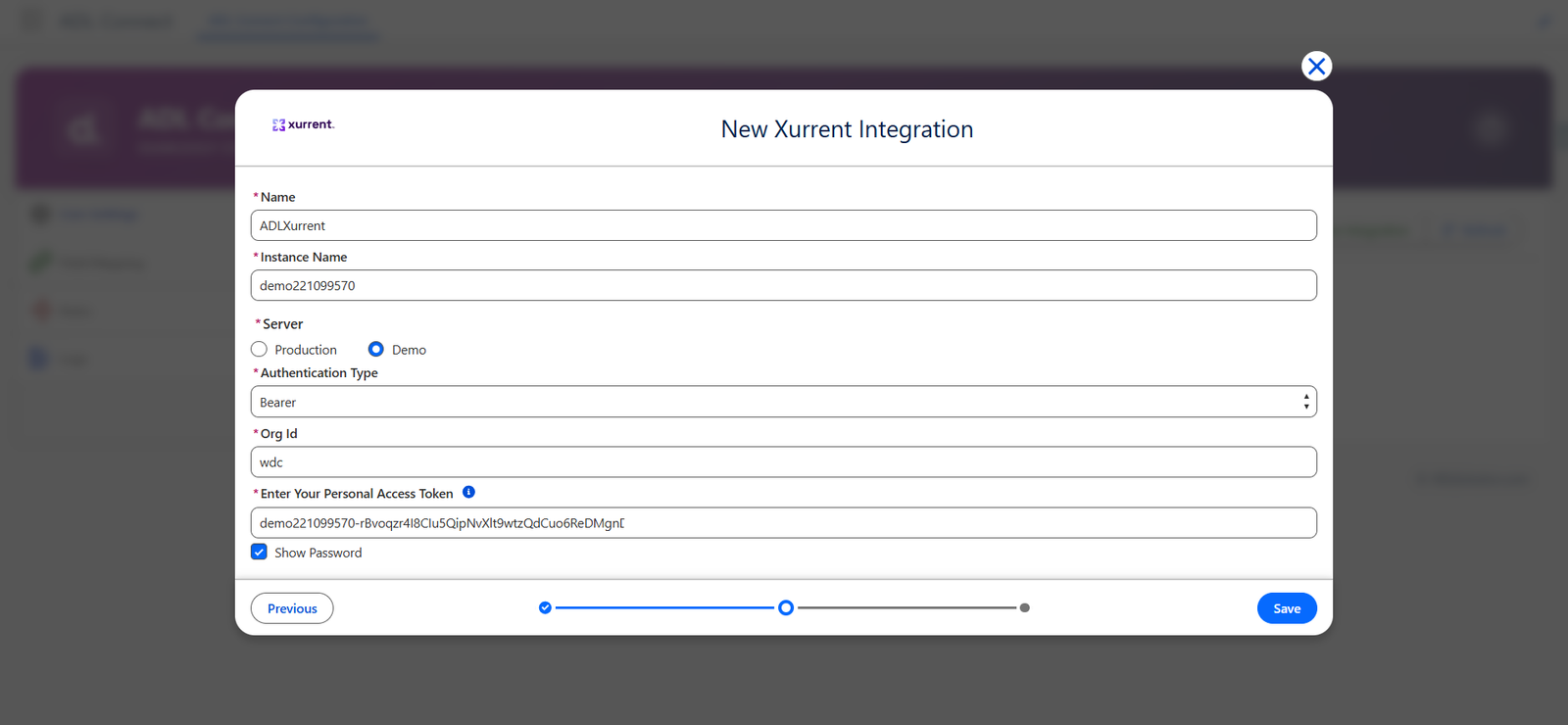The width and height of the screenshot is (1568, 725).
Task: Focus the Instance Name field
Action: (x=783, y=285)
